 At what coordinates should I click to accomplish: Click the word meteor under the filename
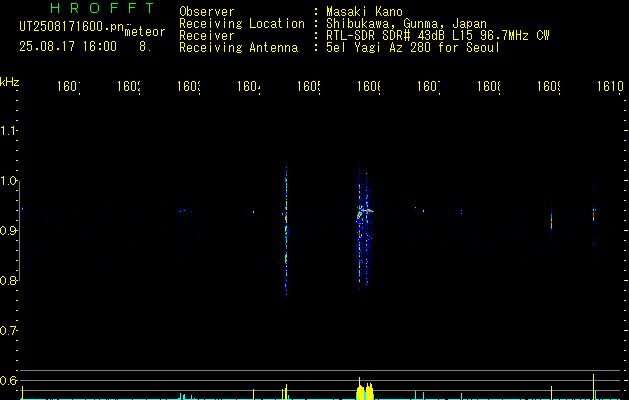click(x=145, y=32)
